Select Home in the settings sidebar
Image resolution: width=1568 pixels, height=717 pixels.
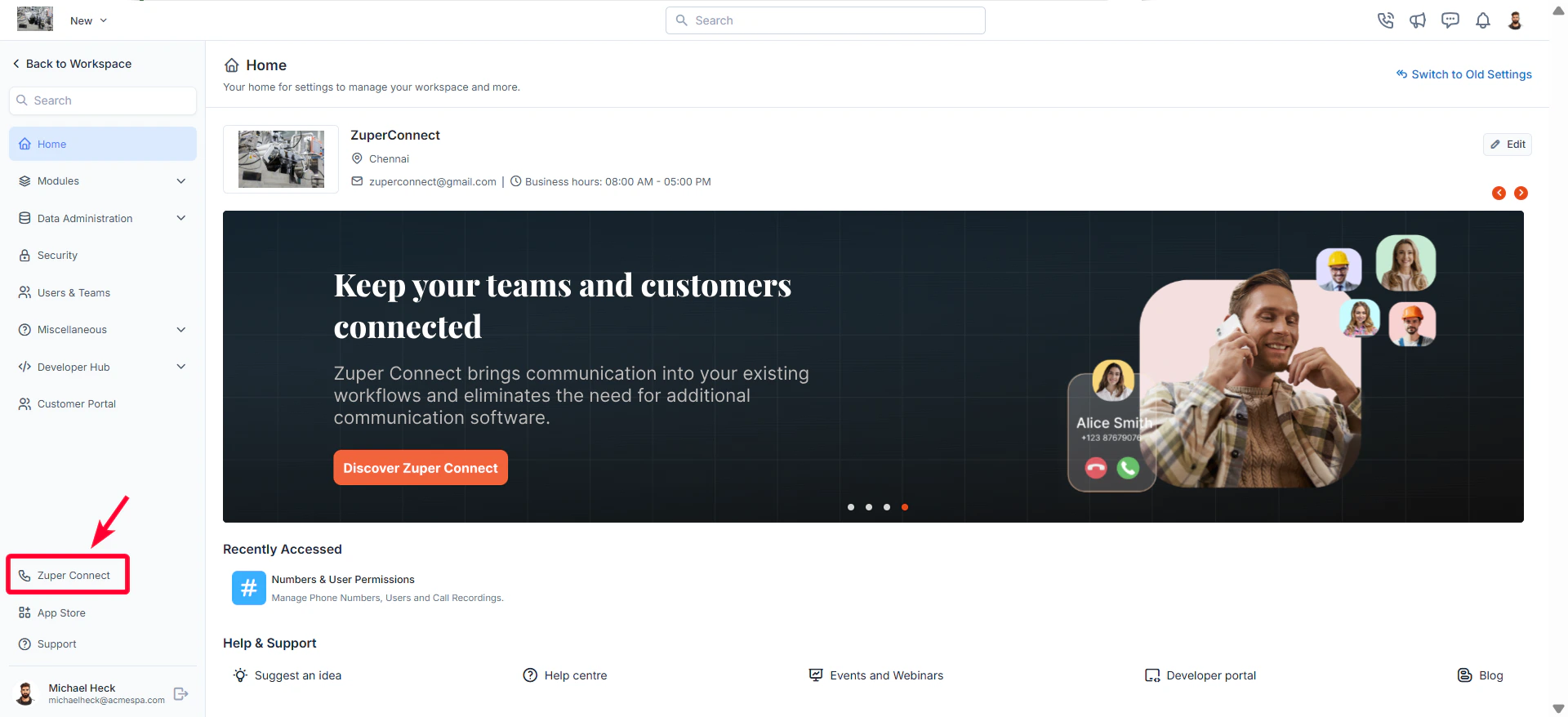(103, 144)
